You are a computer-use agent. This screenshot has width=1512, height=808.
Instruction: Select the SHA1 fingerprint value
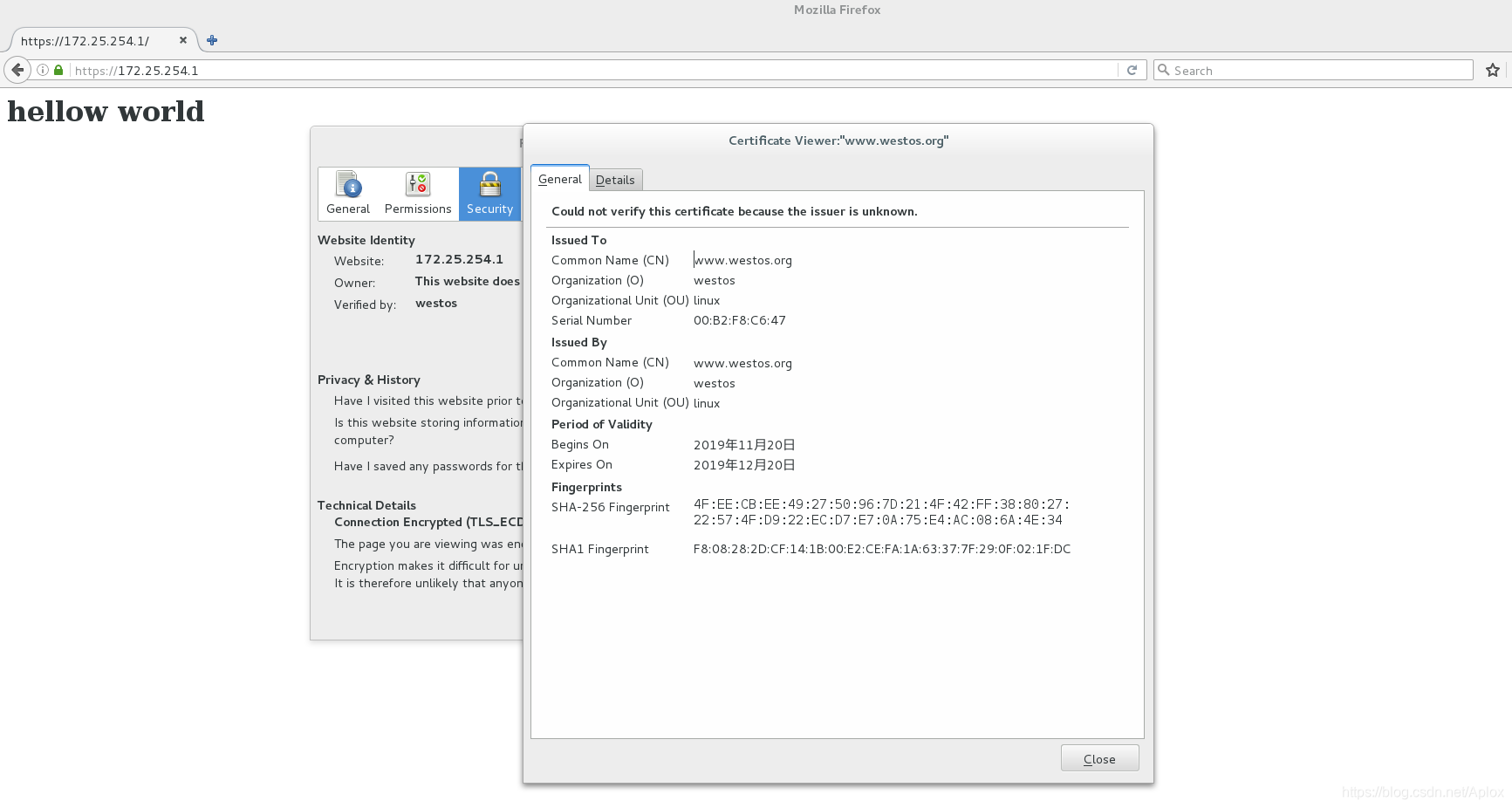click(x=882, y=549)
